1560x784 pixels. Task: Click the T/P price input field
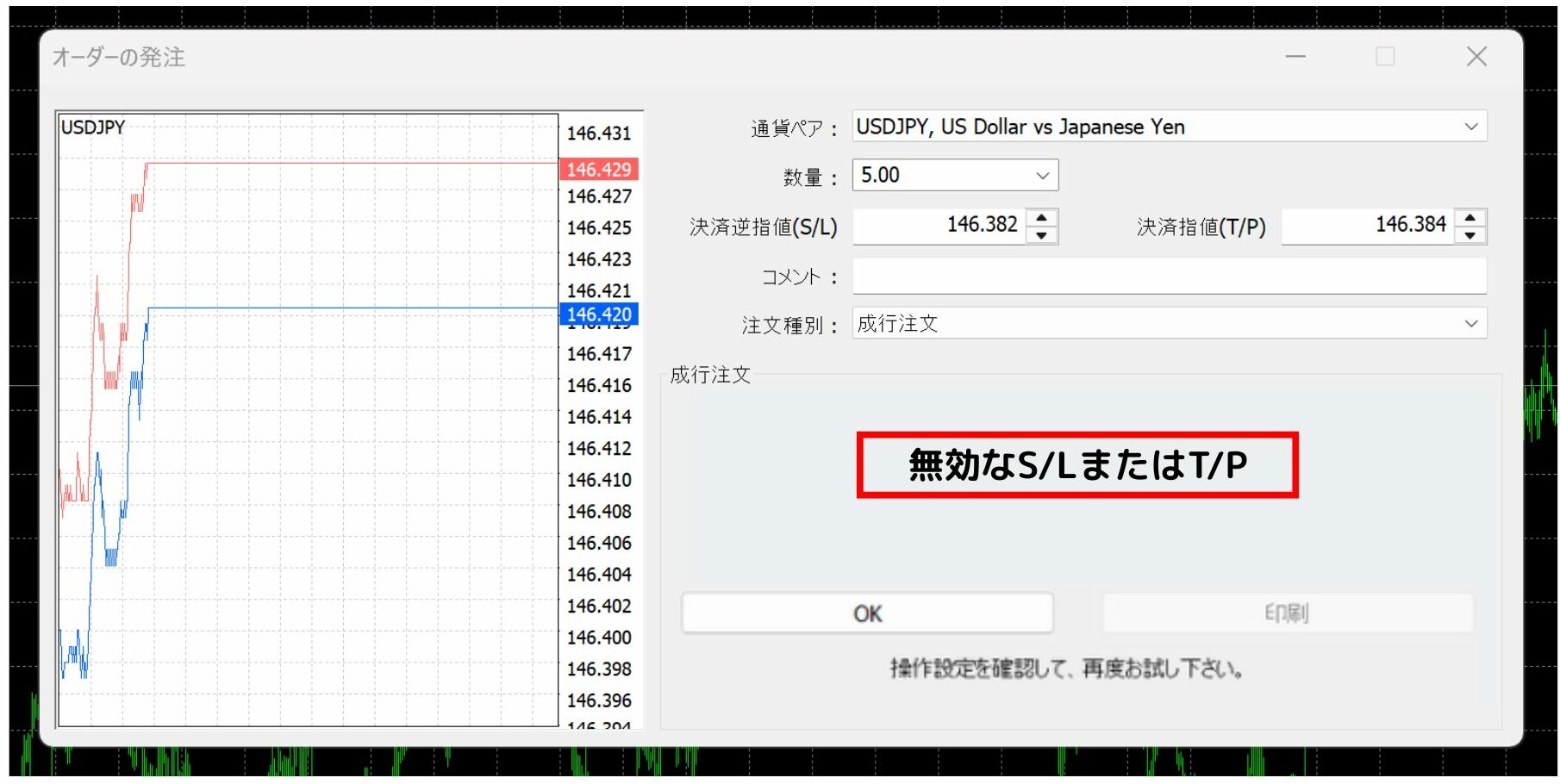tap(1367, 226)
